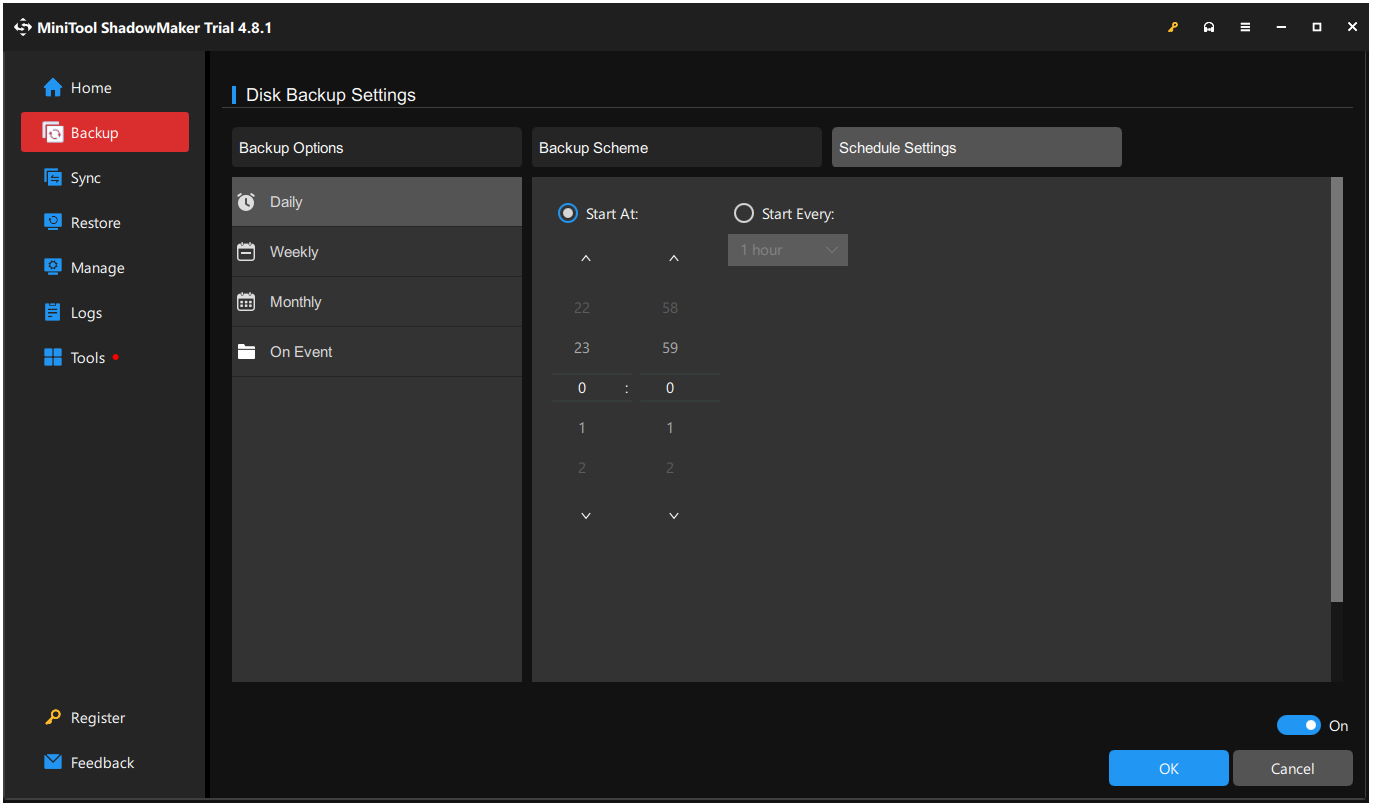
Task: Click the alarm clock icon beside Daily
Action: pos(246,202)
